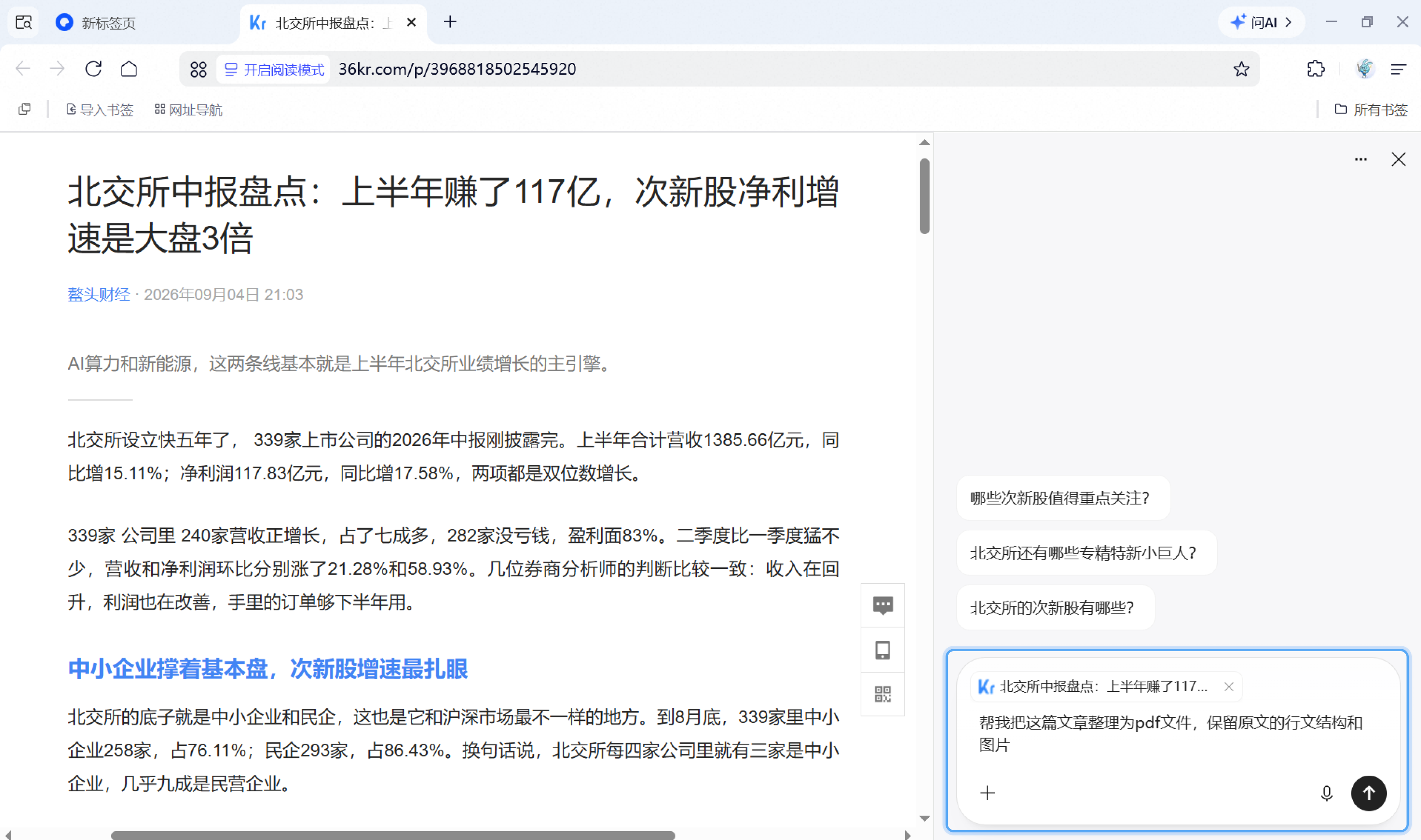Viewport: 1421px width, 840px height.
Task: Go to the browser home page
Action: click(129, 69)
